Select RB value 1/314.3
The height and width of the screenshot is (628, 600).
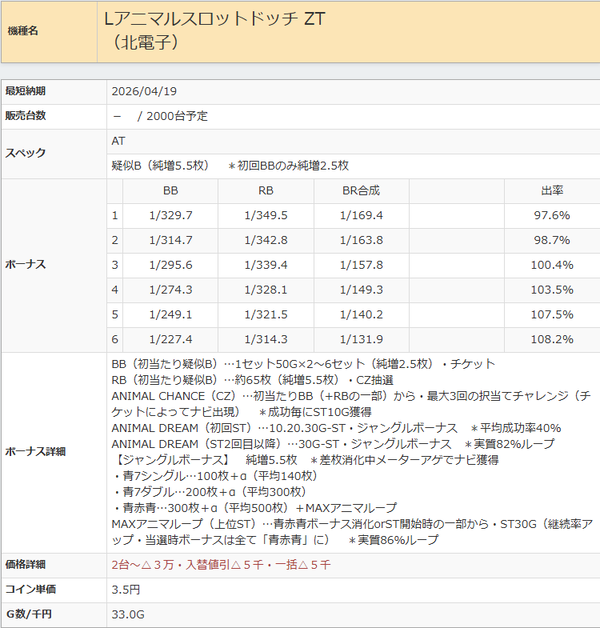click(x=266, y=340)
